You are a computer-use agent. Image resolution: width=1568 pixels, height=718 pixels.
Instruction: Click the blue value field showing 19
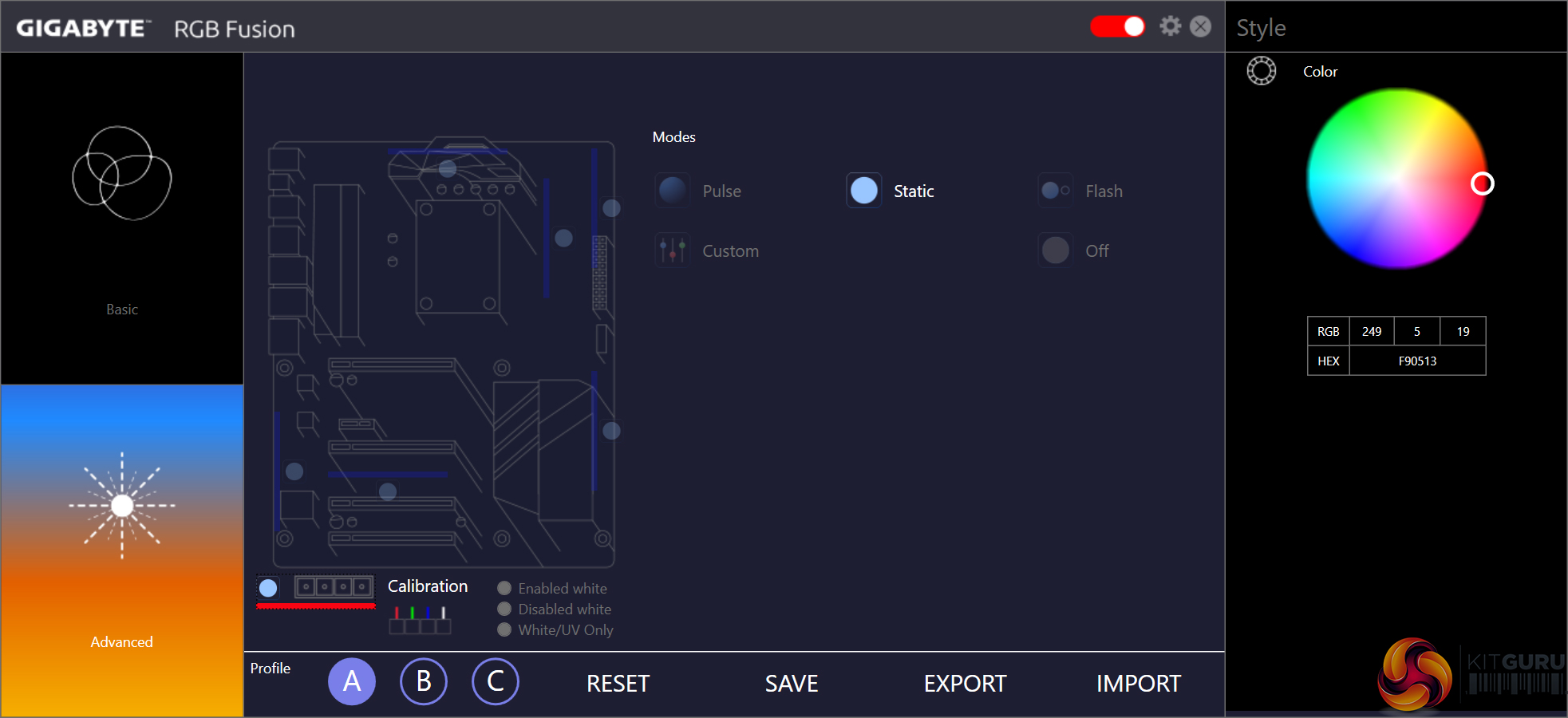point(1463,331)
